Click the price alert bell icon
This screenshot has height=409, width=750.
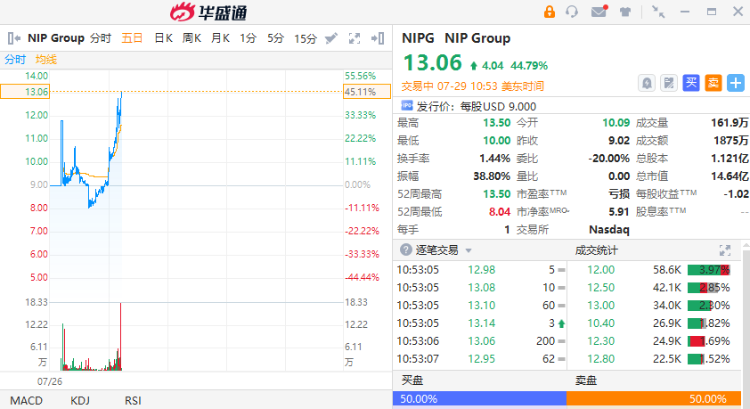tap(647, 83)
